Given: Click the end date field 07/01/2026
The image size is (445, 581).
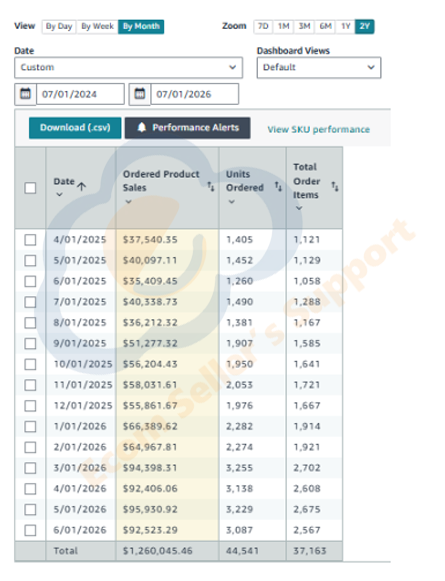Looking at the screenshot, I should click(x=195, y=94).
